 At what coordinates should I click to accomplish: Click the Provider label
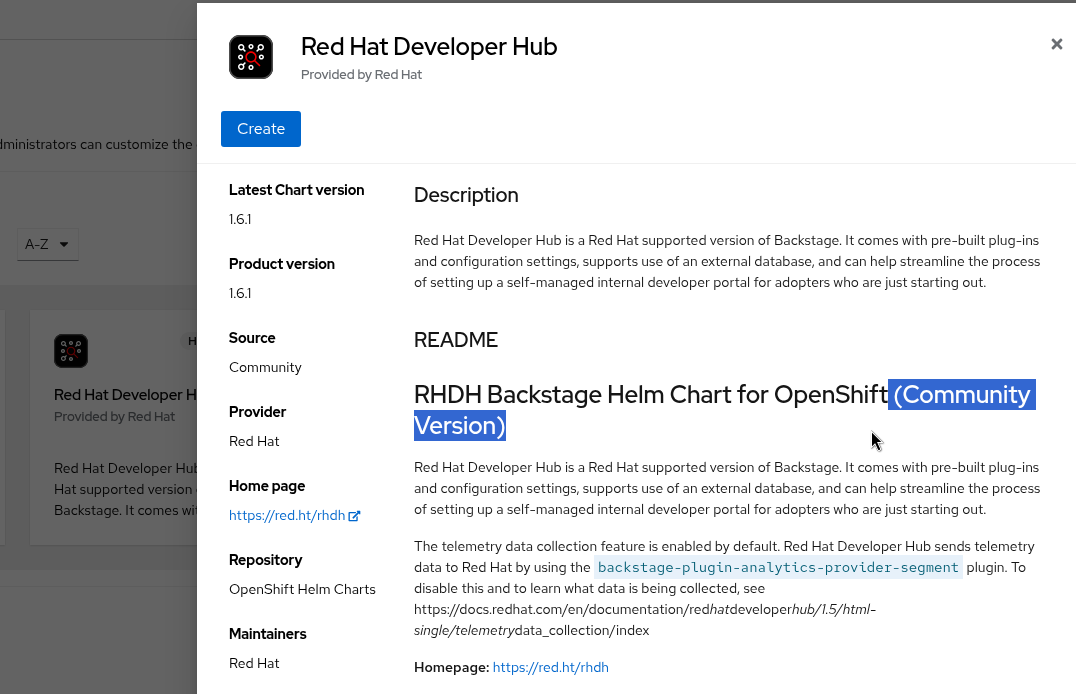click(257, 412)
